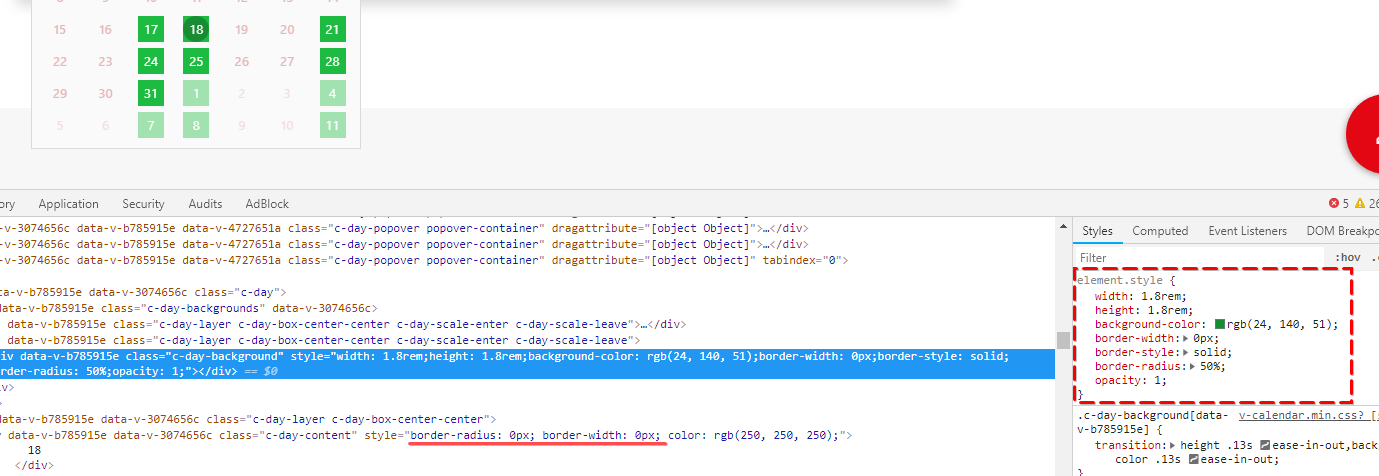Select faded next-month day 1

196,94
